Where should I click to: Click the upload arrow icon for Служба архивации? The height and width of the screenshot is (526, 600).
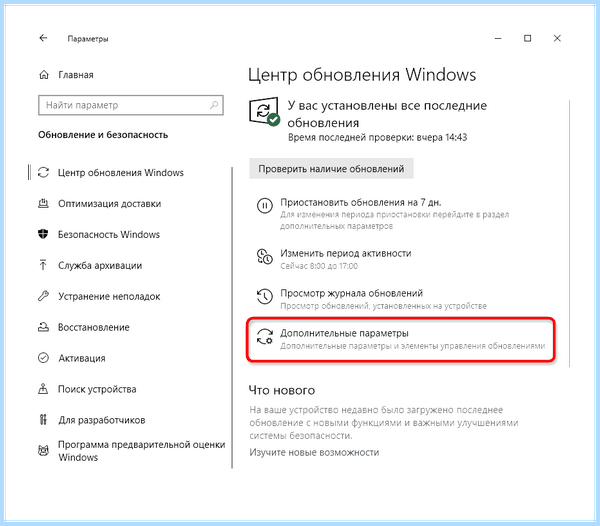click(x=43, y=265)
